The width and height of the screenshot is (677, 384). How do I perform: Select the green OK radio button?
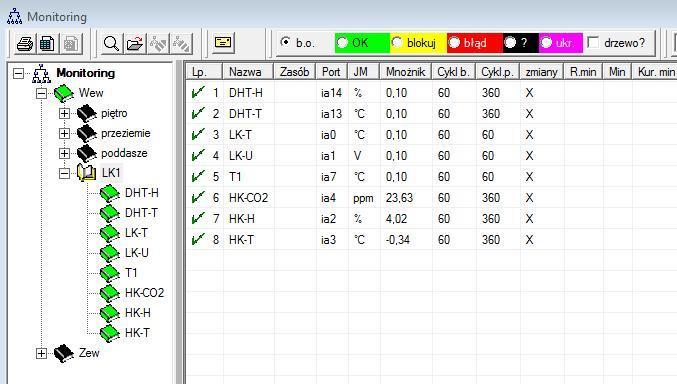[342, 42]
